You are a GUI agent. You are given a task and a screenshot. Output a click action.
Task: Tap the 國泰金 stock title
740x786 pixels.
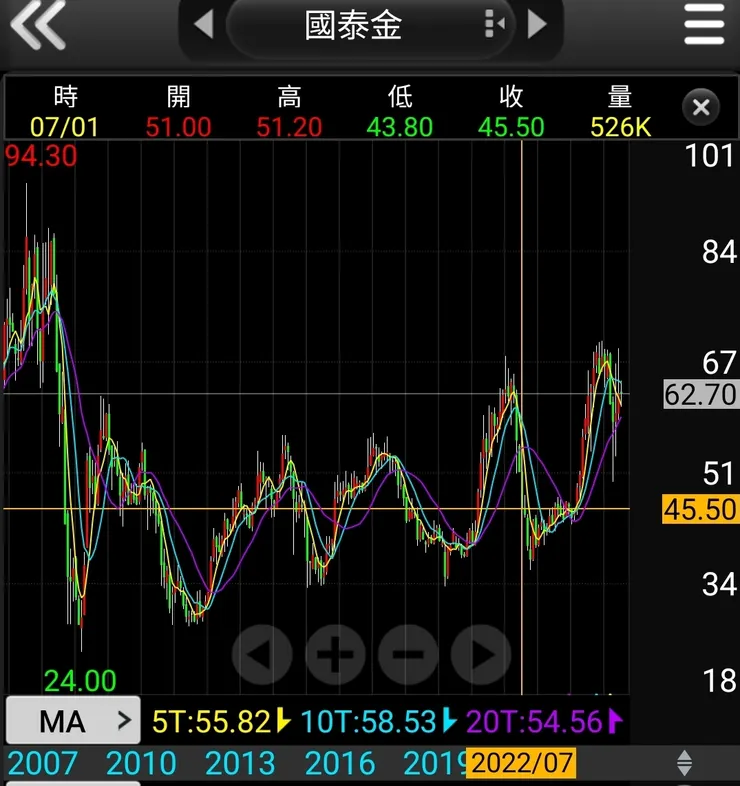pyautogui.click(x=353, y=25)
